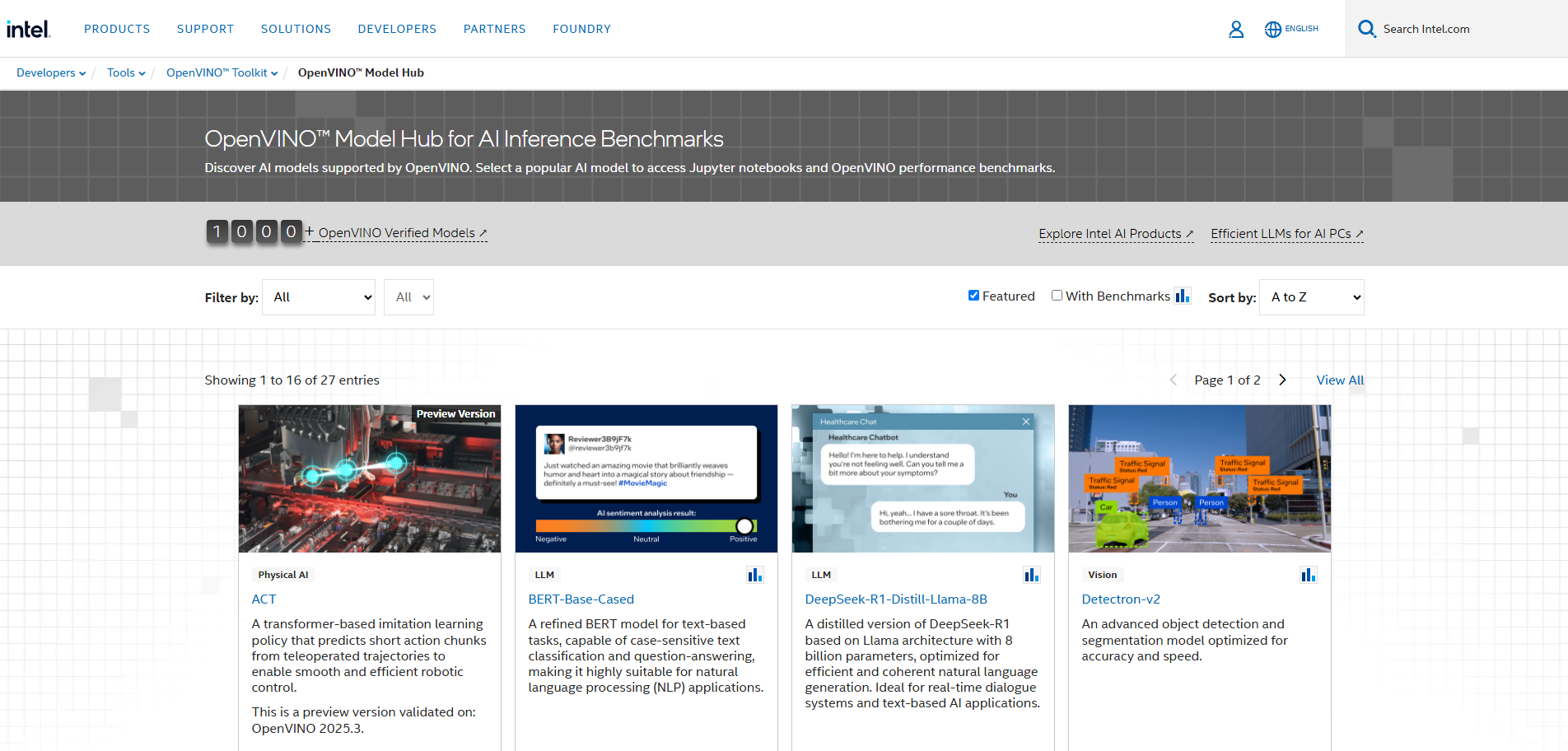The width and height of the screenshot is (1568, 751).
Task: Open the Sort by A to Z dropdown
Action: (x=1312, y=297)
